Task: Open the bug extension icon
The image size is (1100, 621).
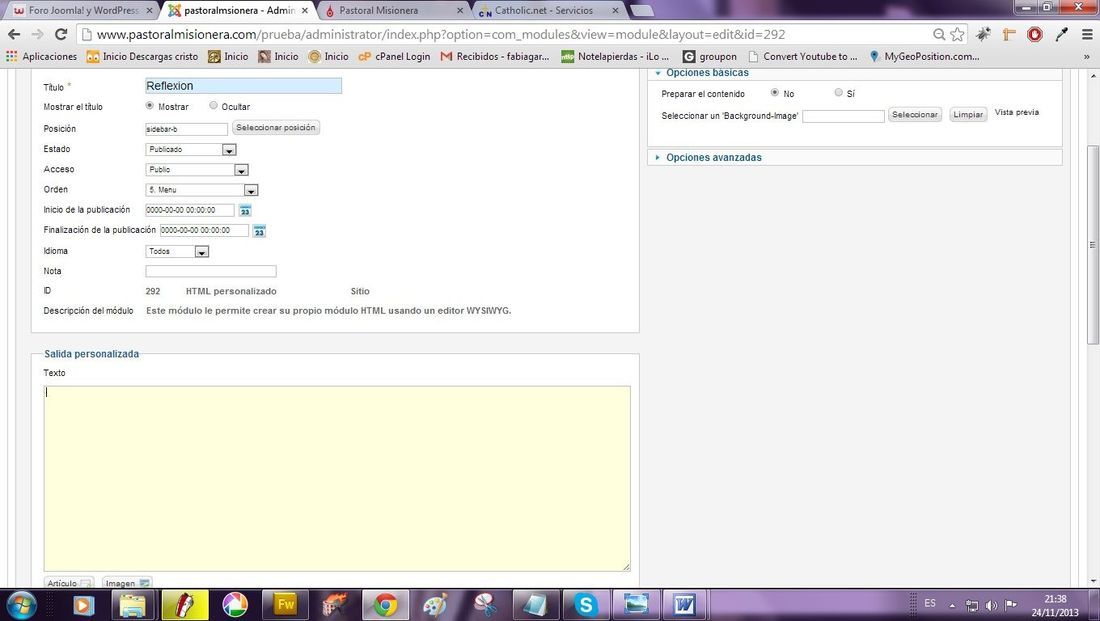Action: pyautogui.click(x=984, y=34)
